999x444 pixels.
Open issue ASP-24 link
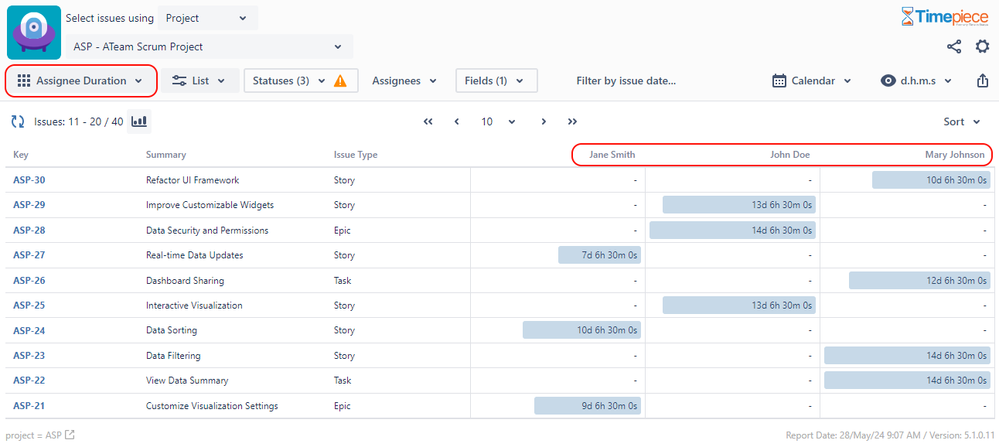click(29, 331)
